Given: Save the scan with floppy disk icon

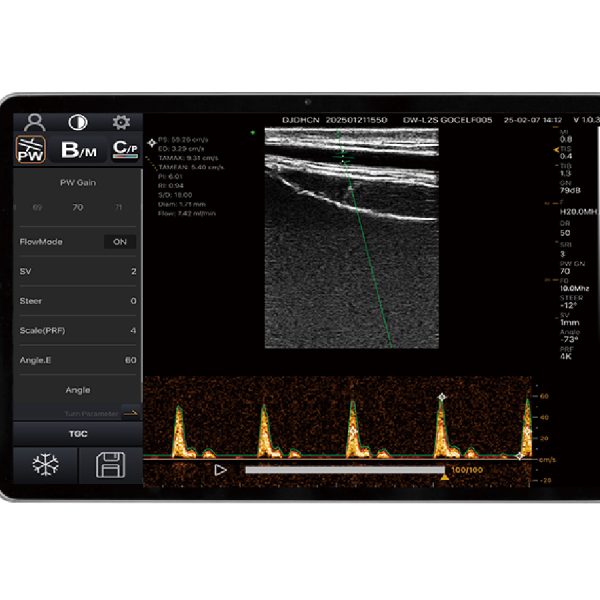Looking at the screenshot, I should [x=109, y=466].
